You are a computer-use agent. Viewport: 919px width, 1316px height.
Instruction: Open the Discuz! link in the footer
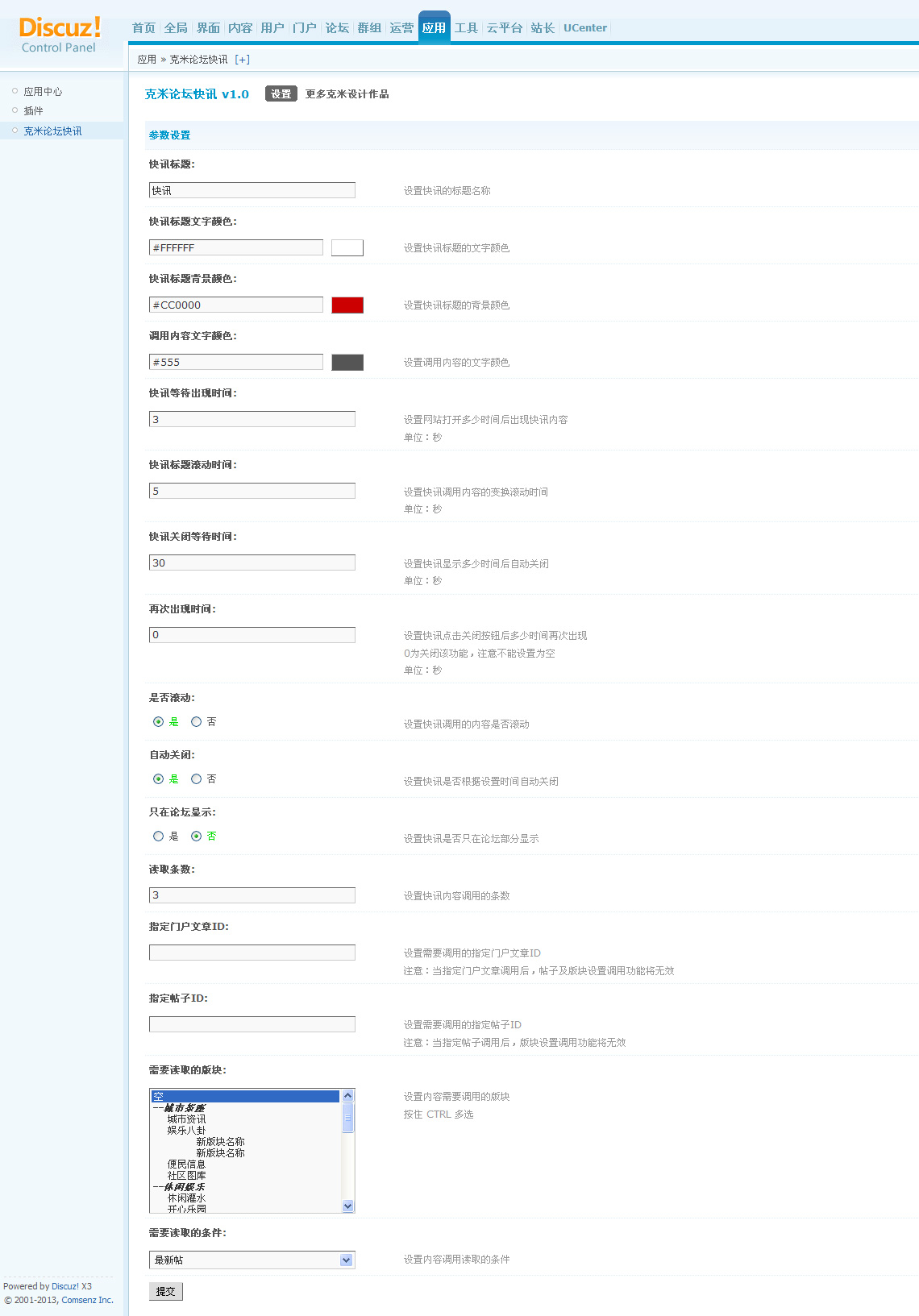pos(65,1286)
